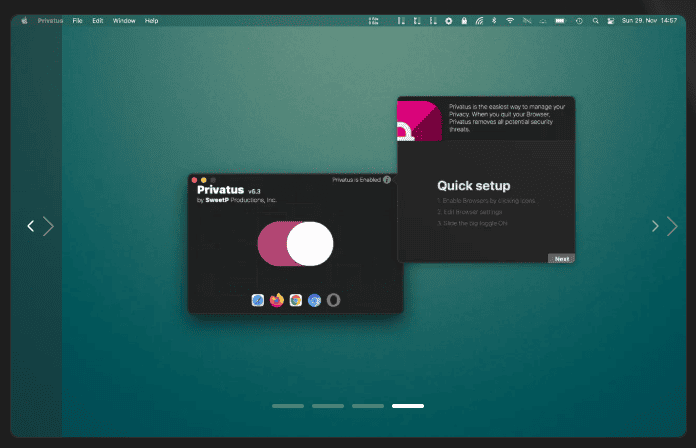Select the highlighted fourth carousel indicator bar
The height and width of the screenshot is (448, 696).
point(408,406)
